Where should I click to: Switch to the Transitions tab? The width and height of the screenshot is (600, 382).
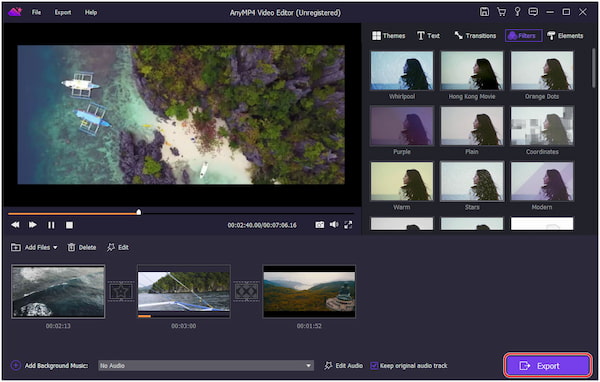(x=475, y=36)
